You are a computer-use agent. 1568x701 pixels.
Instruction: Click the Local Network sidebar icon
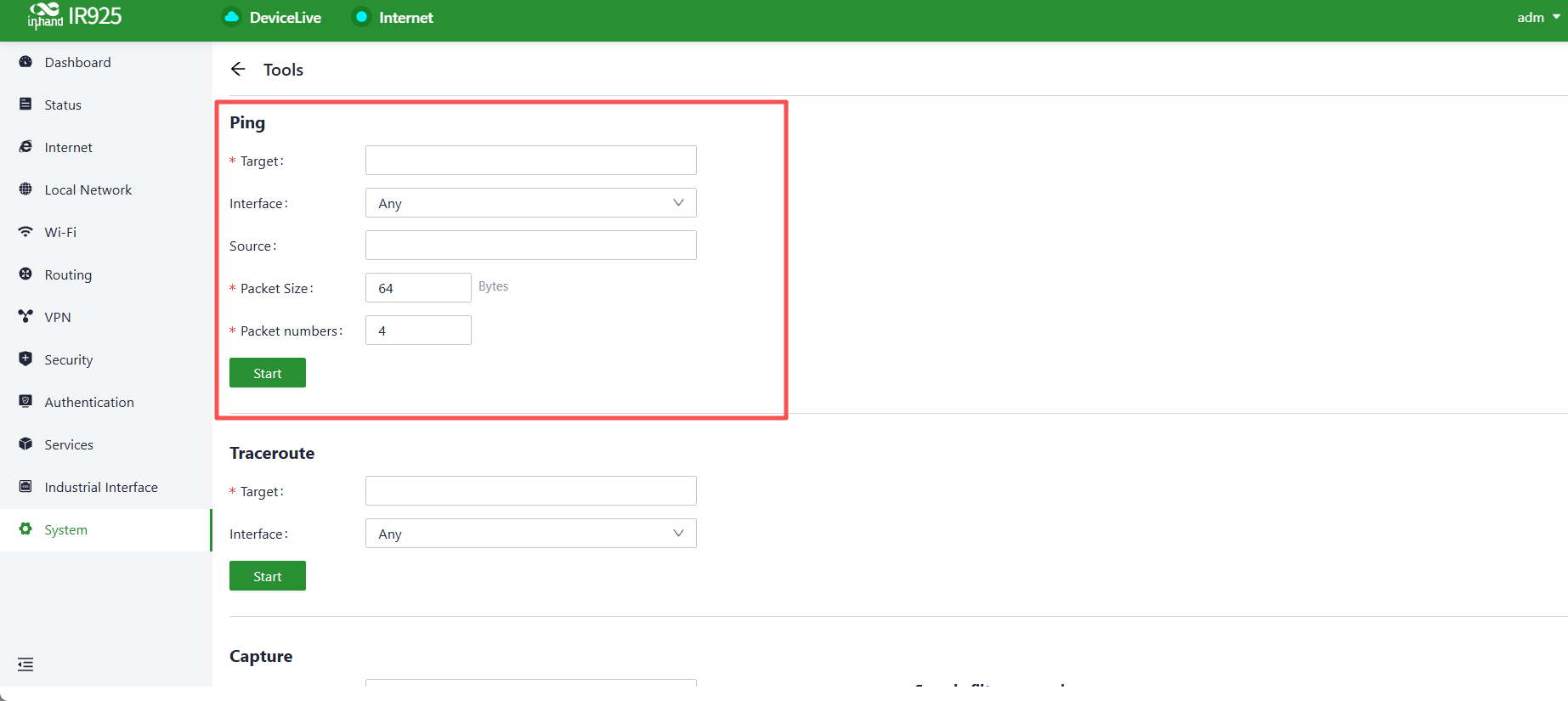pyautogui.click(x=25, y=189)
